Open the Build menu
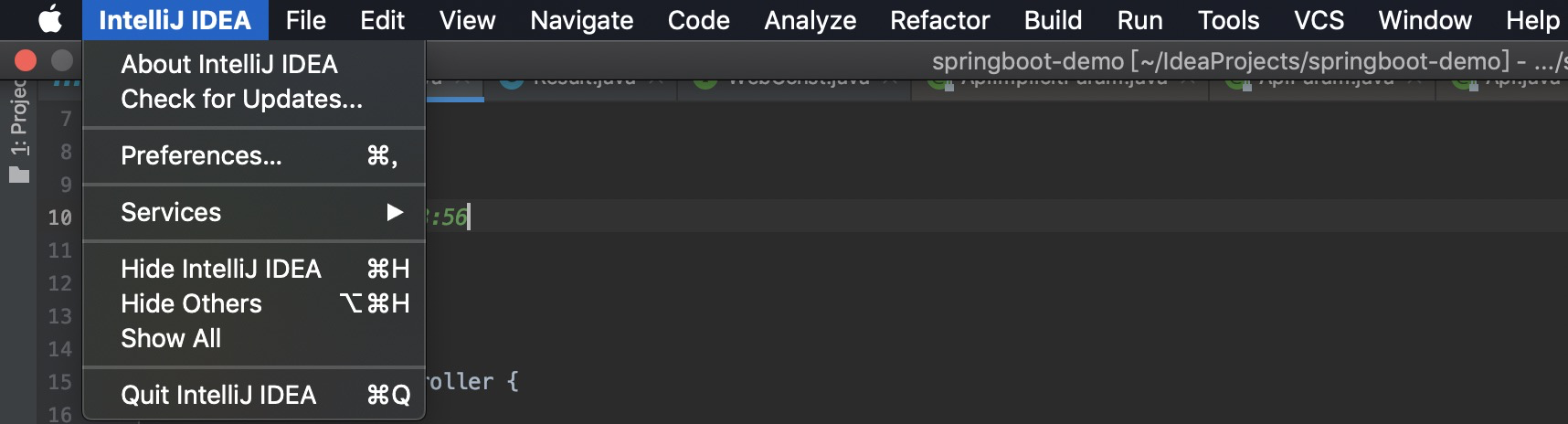Image resolution: width=1568 pixels, height=424 pixels. (x=1053, y=20)
